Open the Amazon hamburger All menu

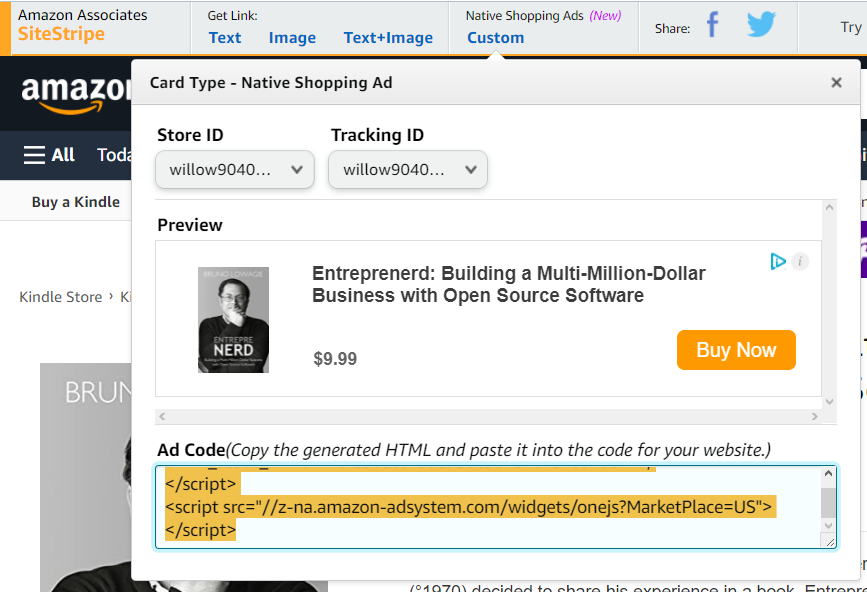coord(49,155)
